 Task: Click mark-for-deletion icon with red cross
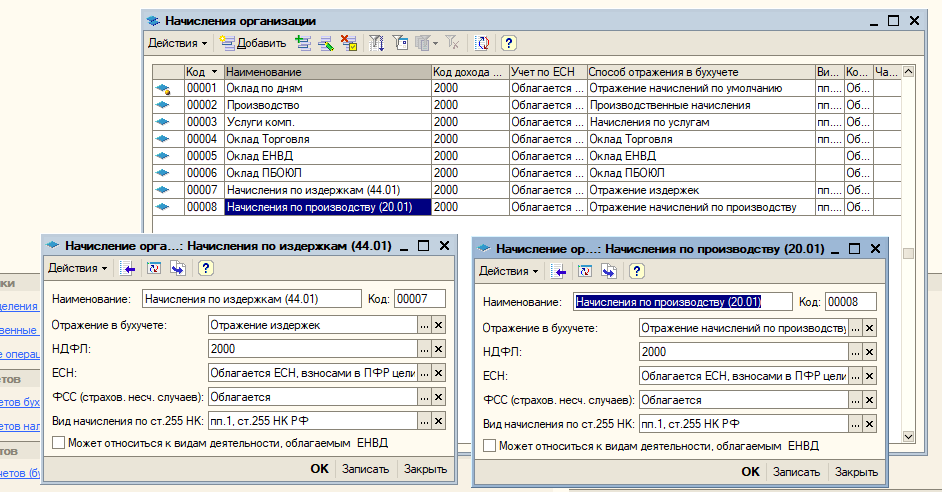(349, 43)
